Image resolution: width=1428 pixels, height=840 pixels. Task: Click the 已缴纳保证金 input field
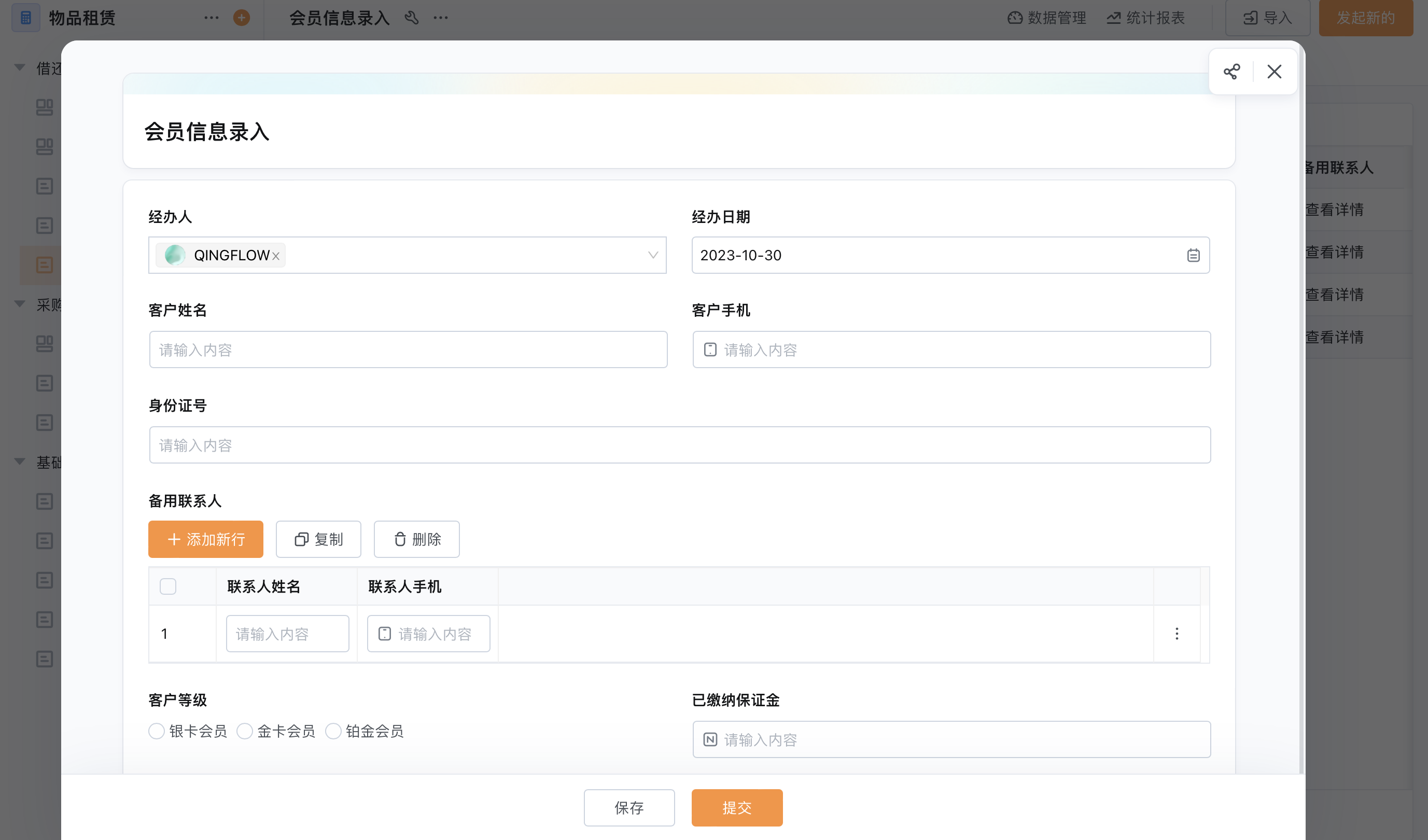point(951,740)
